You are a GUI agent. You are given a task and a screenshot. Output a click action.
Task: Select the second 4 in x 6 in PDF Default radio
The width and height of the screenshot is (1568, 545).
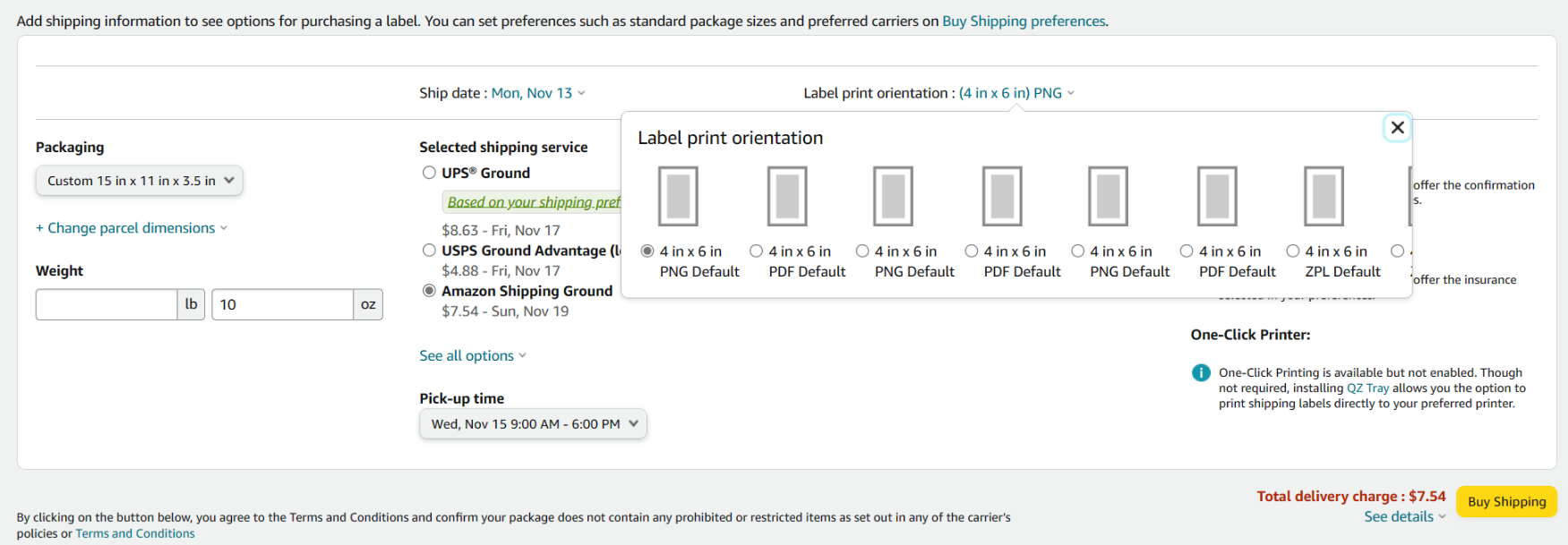tap(972, 251)
